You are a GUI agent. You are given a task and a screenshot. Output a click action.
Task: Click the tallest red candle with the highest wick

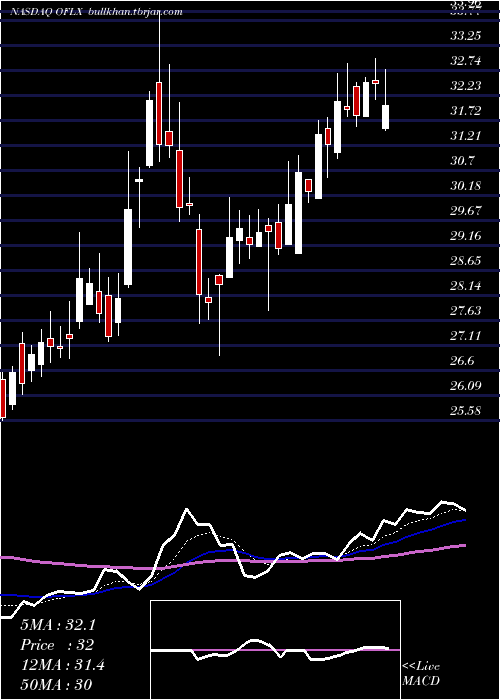tap(159, 113)
